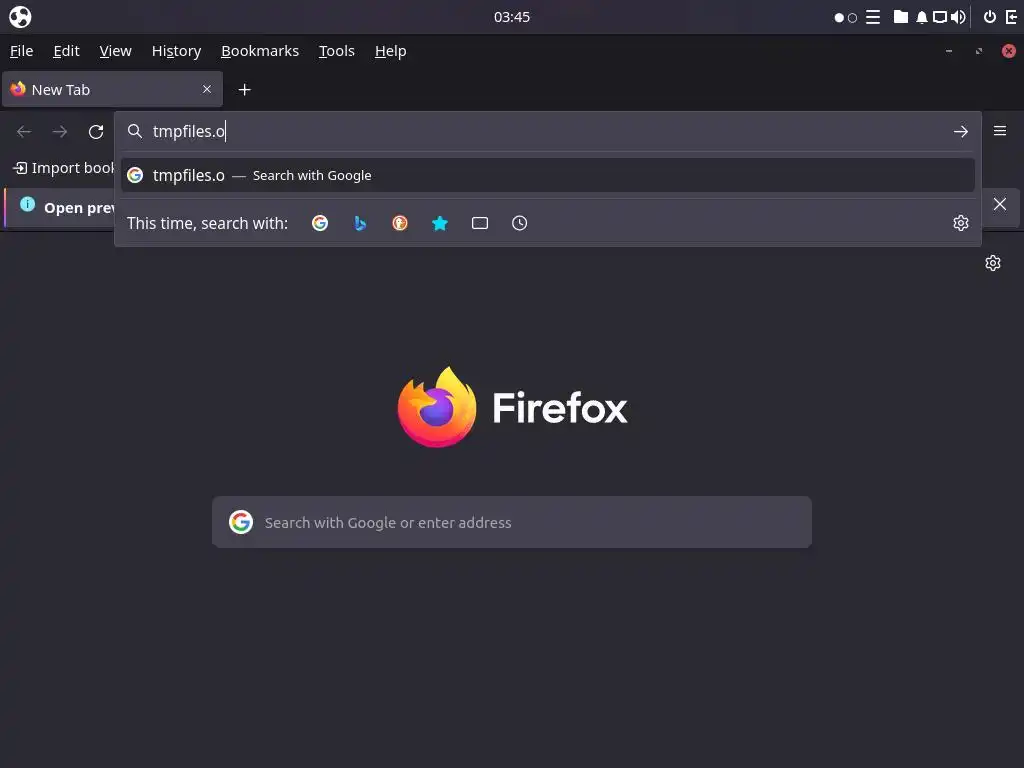This screenshot has height=768, width=1024.
Task: Close the New Tab tab
Action: (x=207, y=89)
